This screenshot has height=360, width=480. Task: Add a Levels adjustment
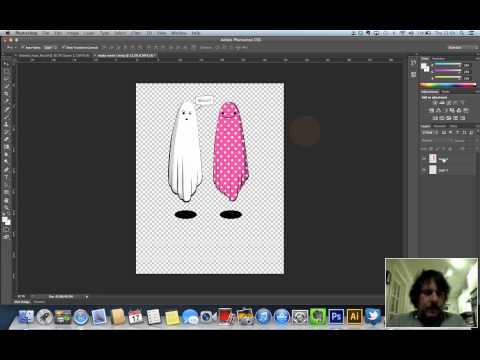[x=442, y=103]
